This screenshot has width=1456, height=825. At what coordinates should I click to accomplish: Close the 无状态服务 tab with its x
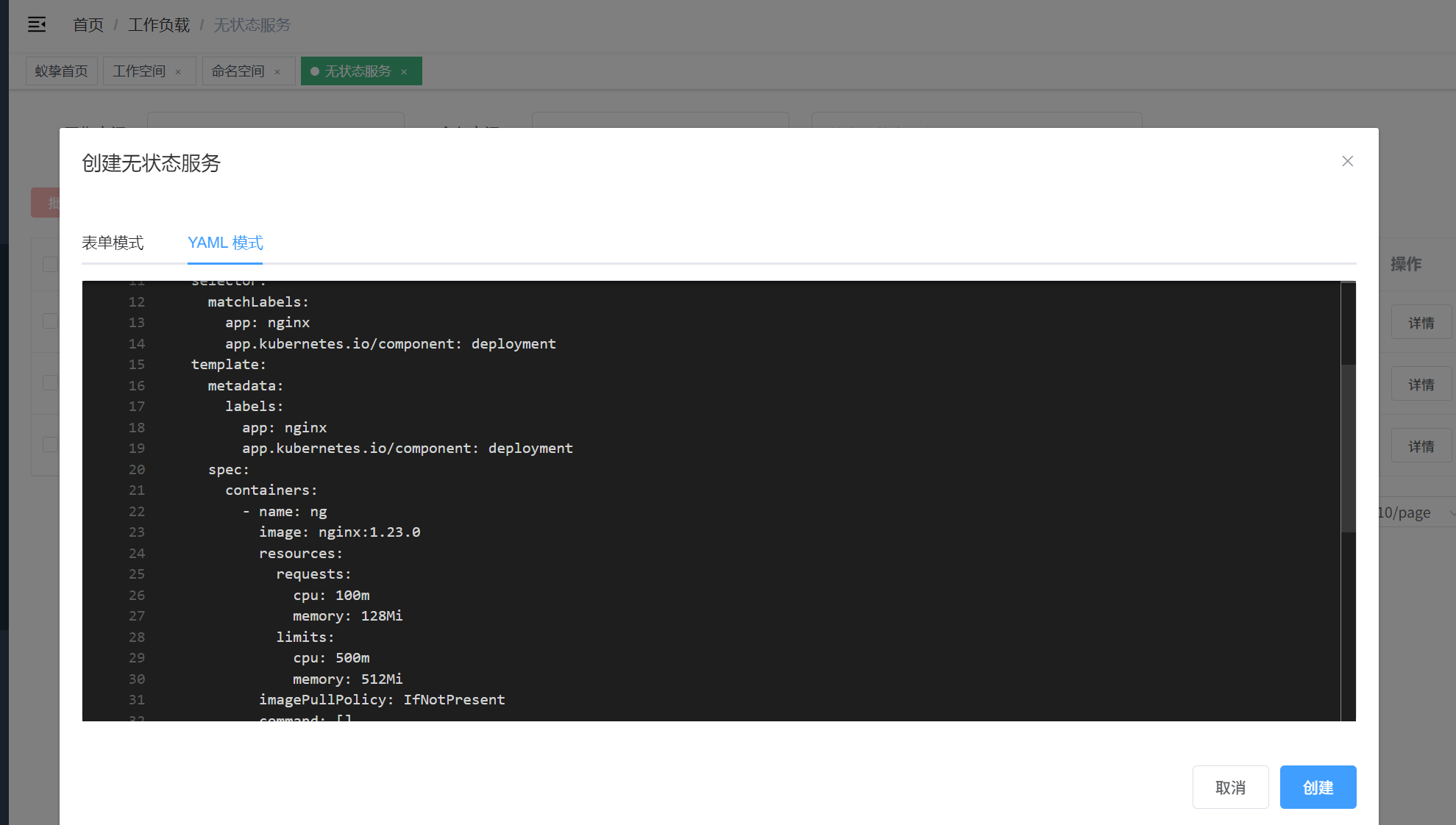point(404,72)
